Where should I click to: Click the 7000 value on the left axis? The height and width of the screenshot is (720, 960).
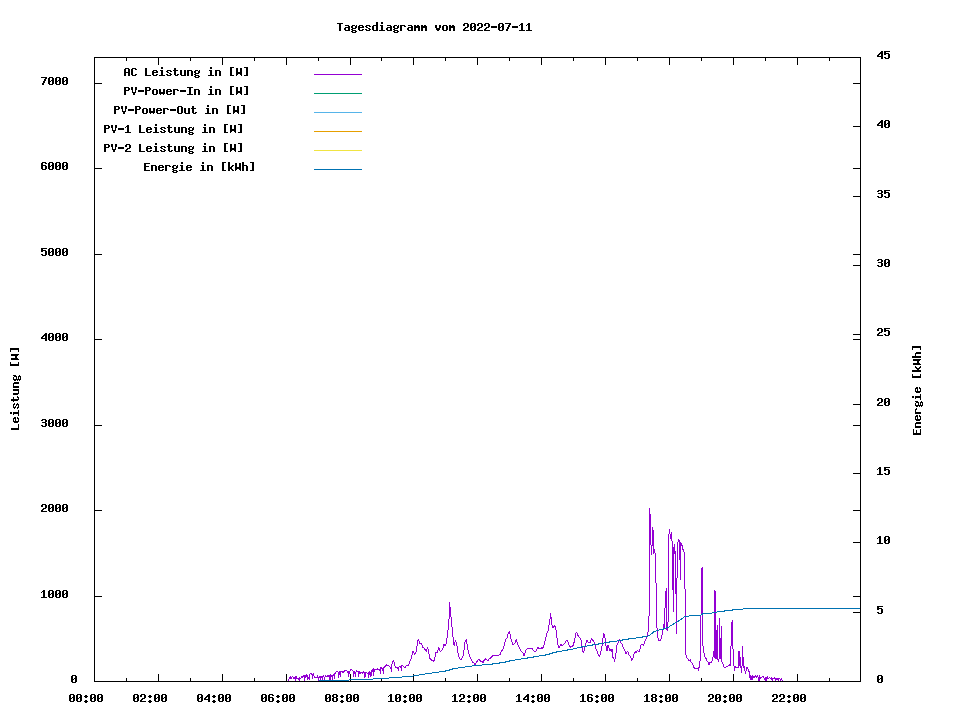[54, 81]
